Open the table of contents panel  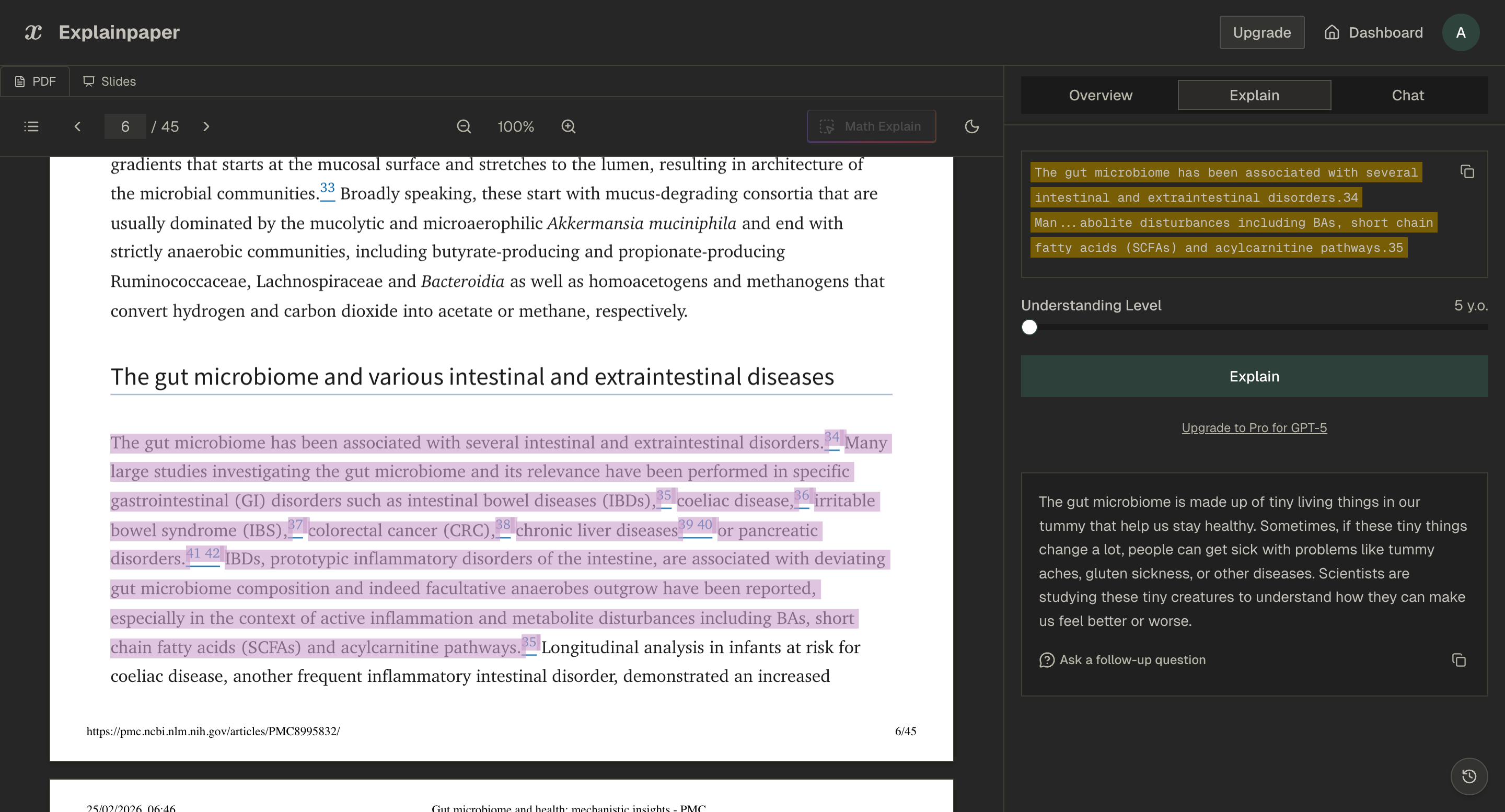pos(31,126)
